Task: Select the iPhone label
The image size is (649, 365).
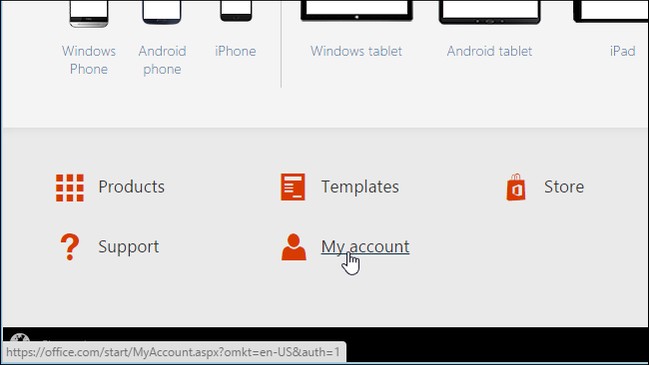Action: [236, 51]
